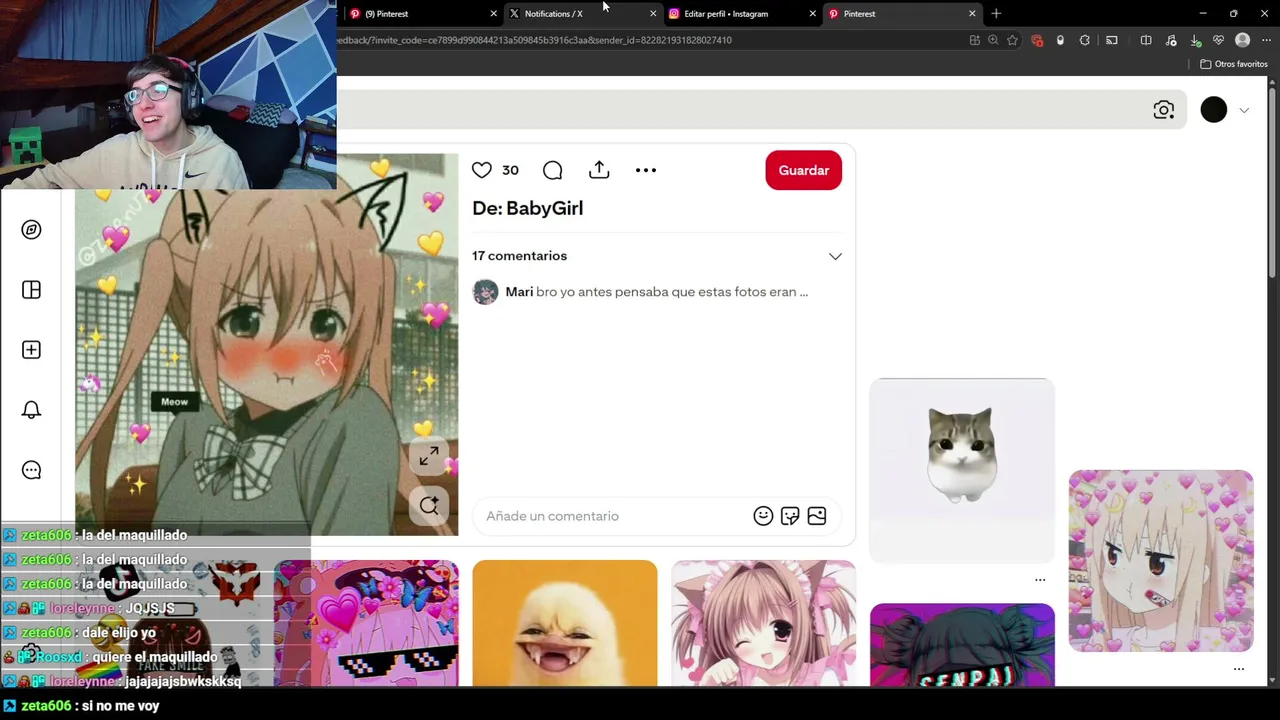The width and height of the screenshot is (1280, 720).
Task: Expand the pin image to fullscreen
Action: tap(429, 456)
